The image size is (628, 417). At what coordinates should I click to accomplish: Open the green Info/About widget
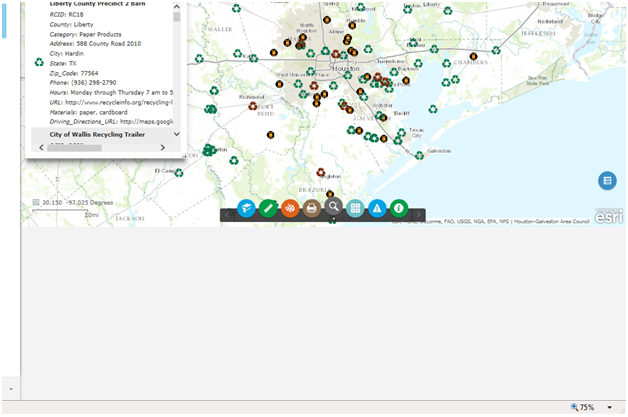click(399, 208)
